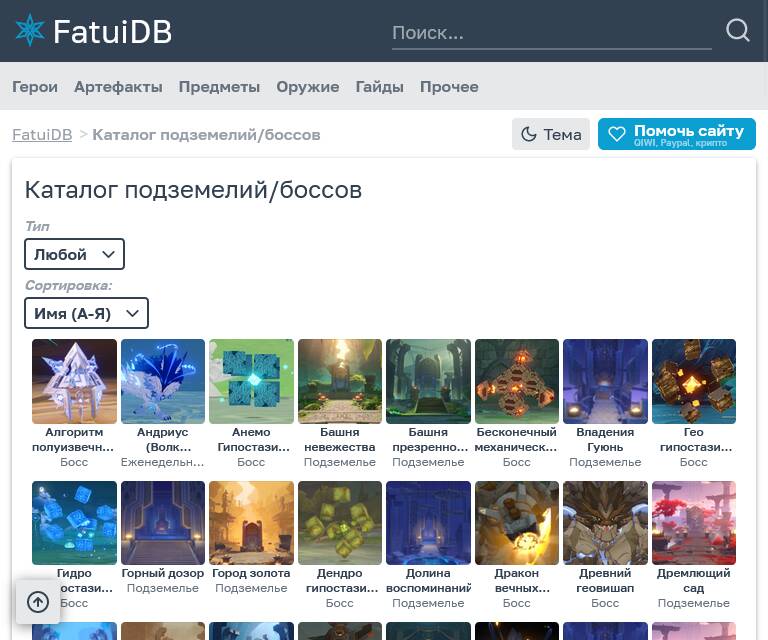Open the Оружие menu
The width and height of the screenshot is (768, 640).
(308, 87)
